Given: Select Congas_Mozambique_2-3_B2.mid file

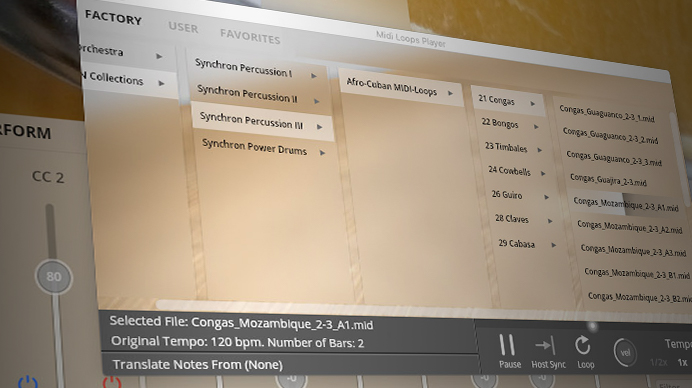Looking at the screenshot, I should coord(639,297).
